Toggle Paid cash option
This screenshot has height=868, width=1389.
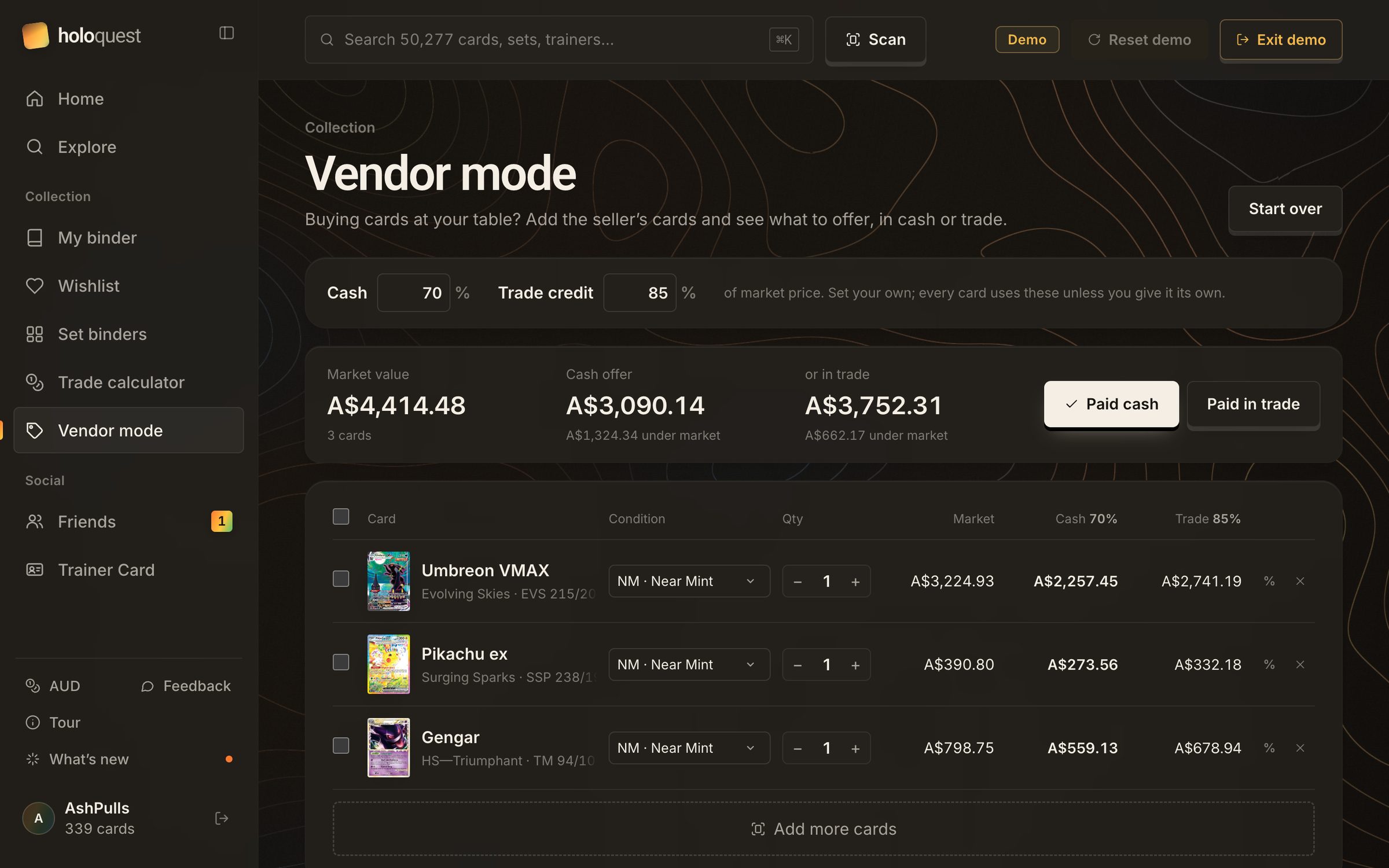[x=1111, y=404]
